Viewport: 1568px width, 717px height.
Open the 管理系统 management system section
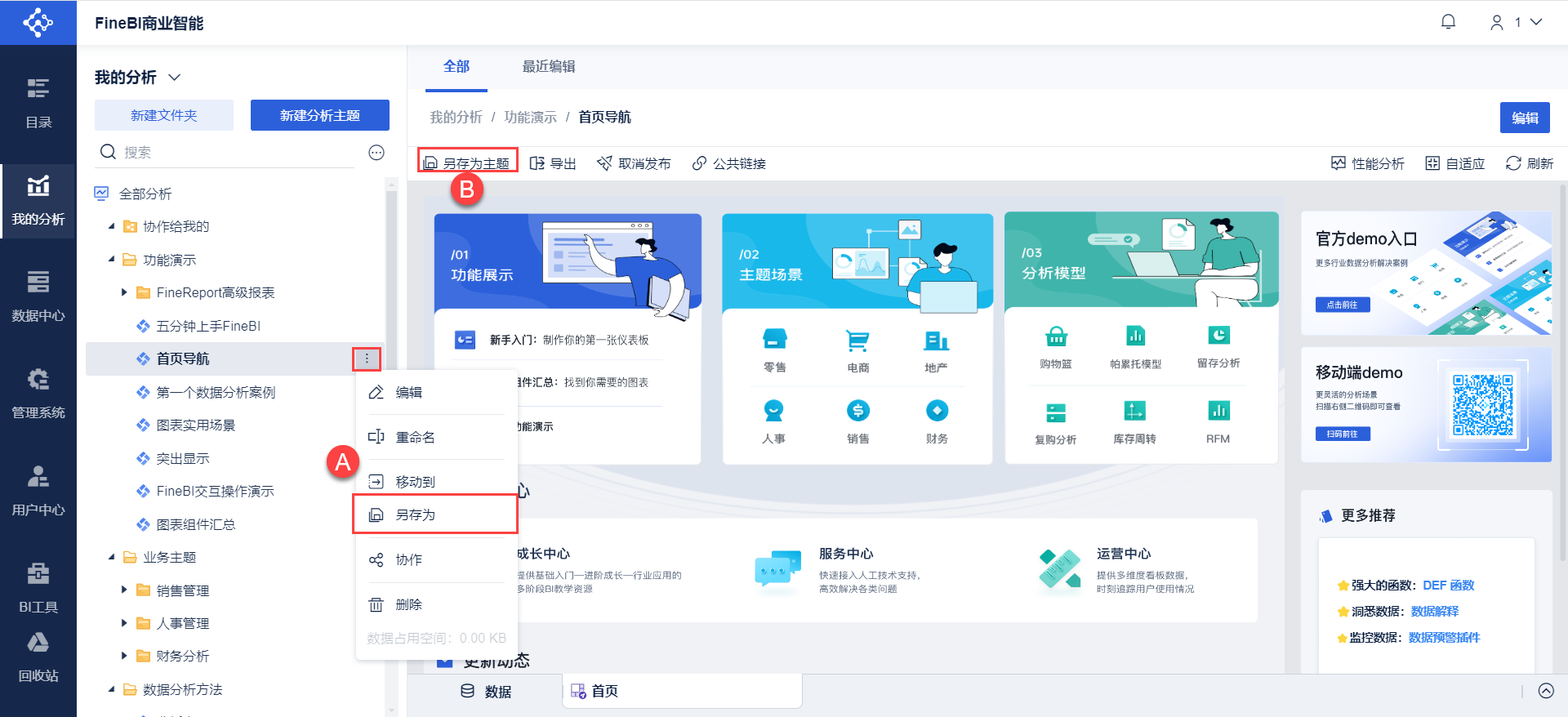click(38, 394)
